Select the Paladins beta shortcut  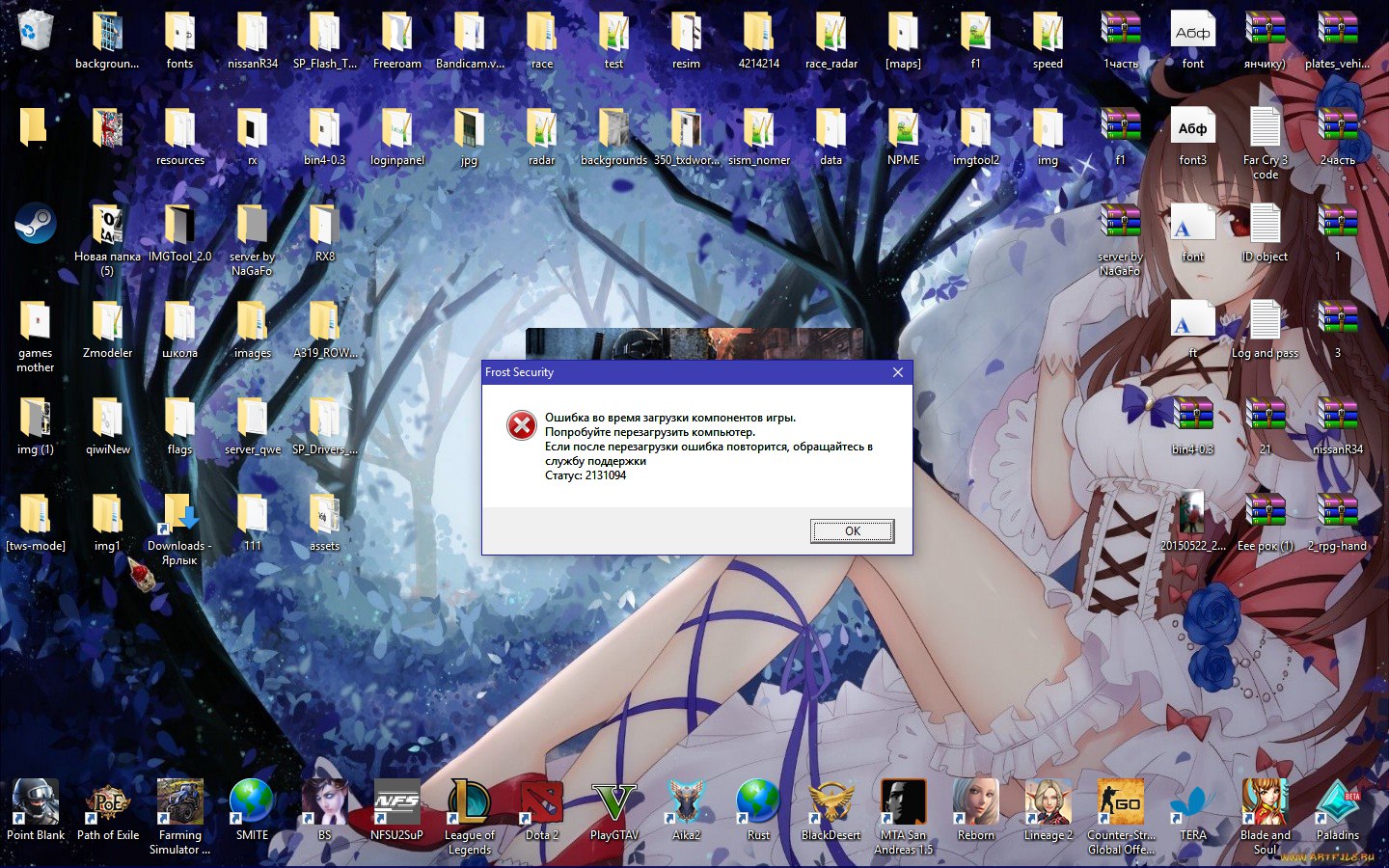tap(1337, 803)
